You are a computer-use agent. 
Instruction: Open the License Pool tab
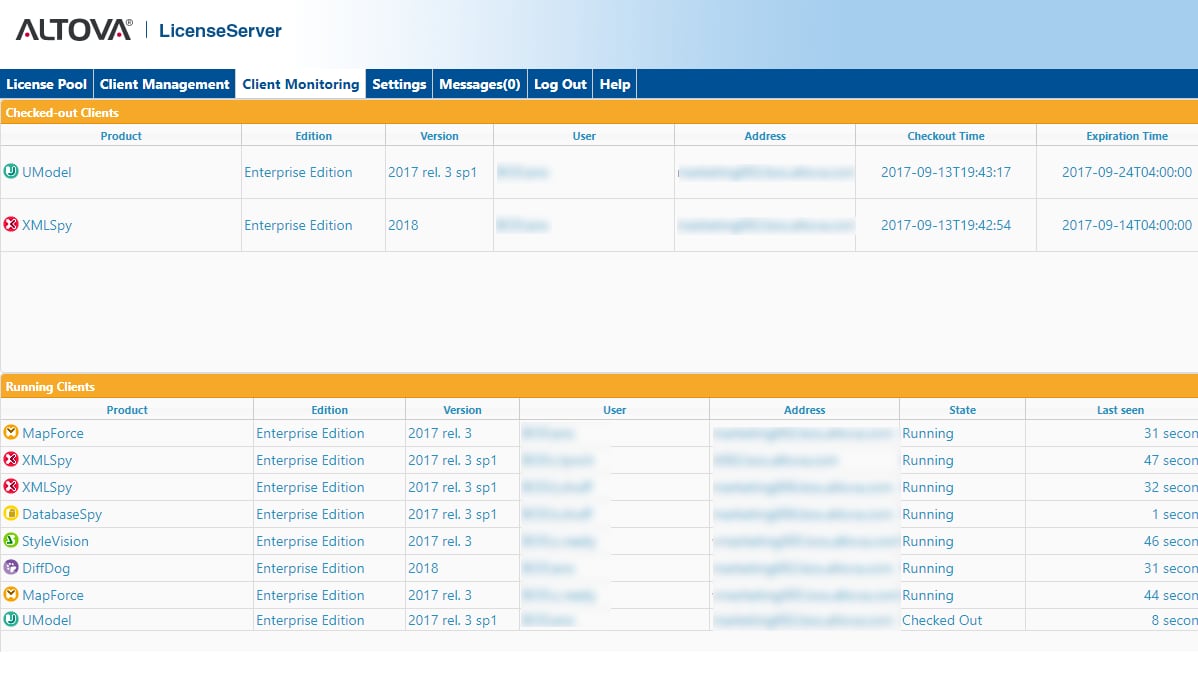(x=47, y=84)
